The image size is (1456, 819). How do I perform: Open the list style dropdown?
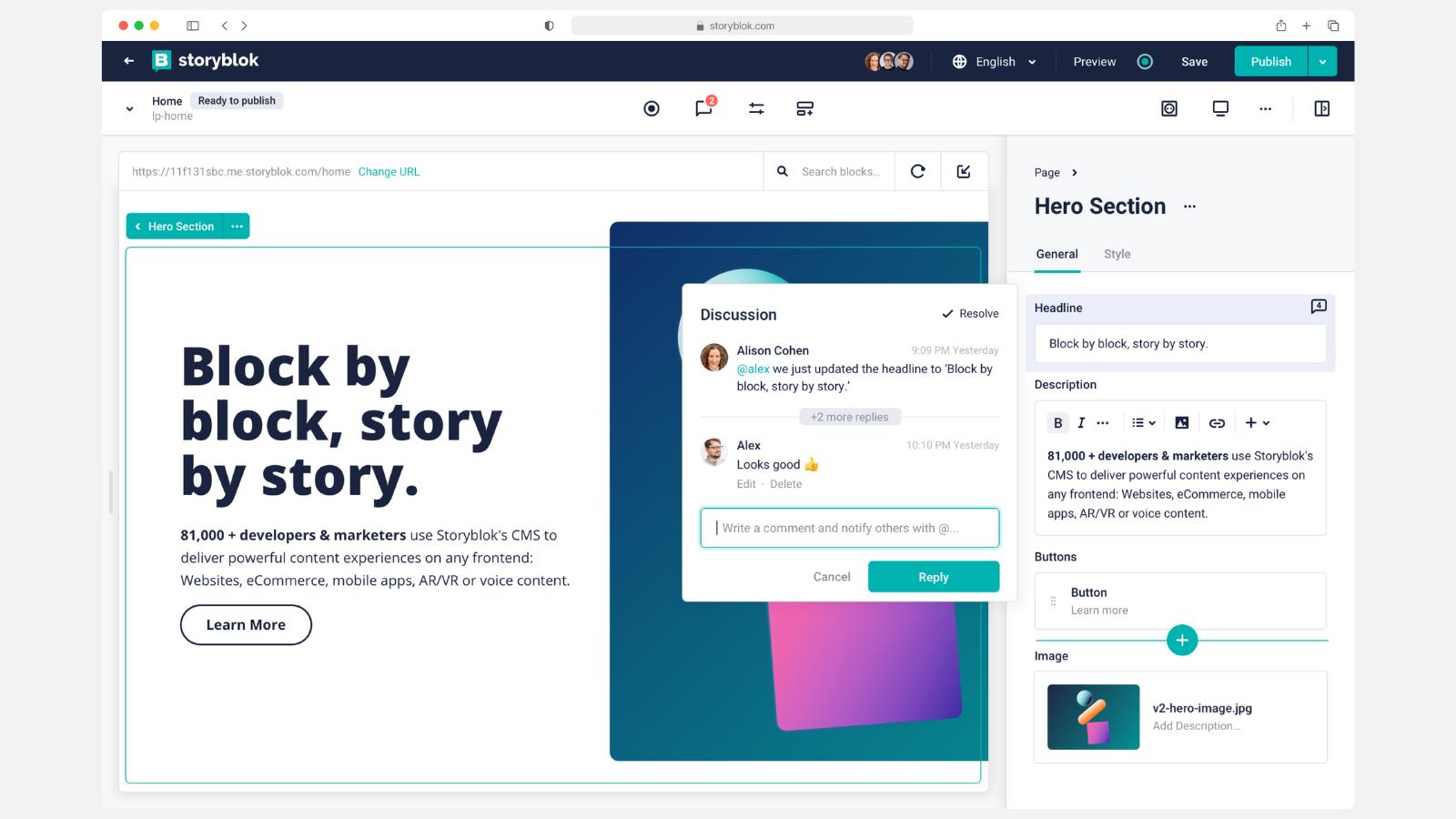coord(1143,423)
